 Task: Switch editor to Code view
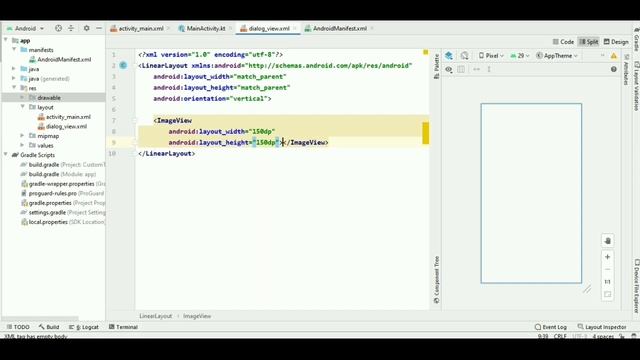(563, 42)
